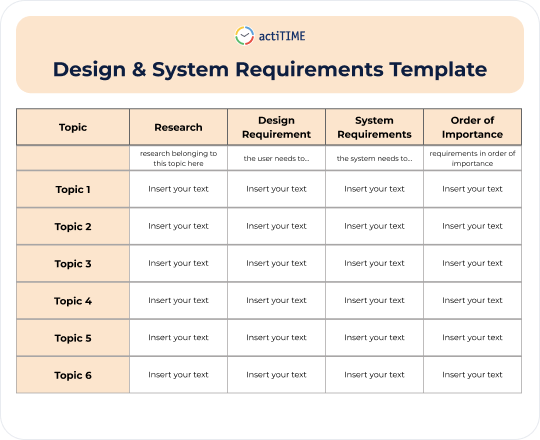Click the actiTIME brand name text
This screenshot has width=540, height=440.
pos(282,36)
